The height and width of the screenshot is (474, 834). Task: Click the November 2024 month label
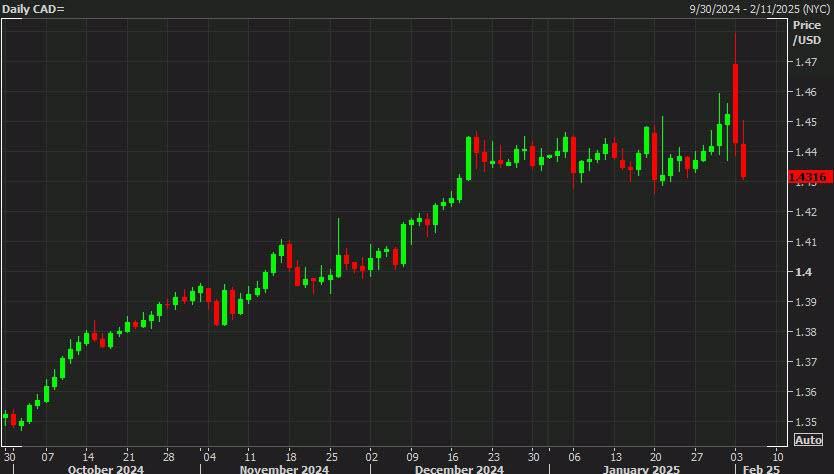[x=284, y=469]
